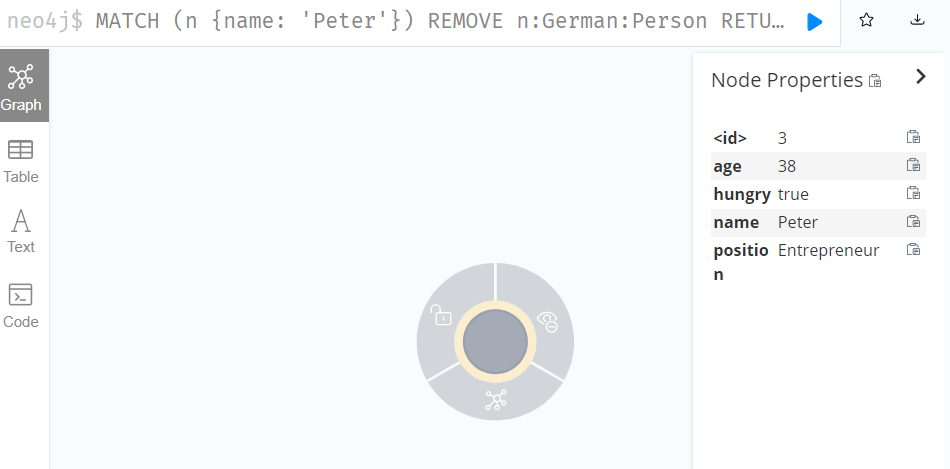
Task: Expand node relationships via the graph segment
Action: 496,400
